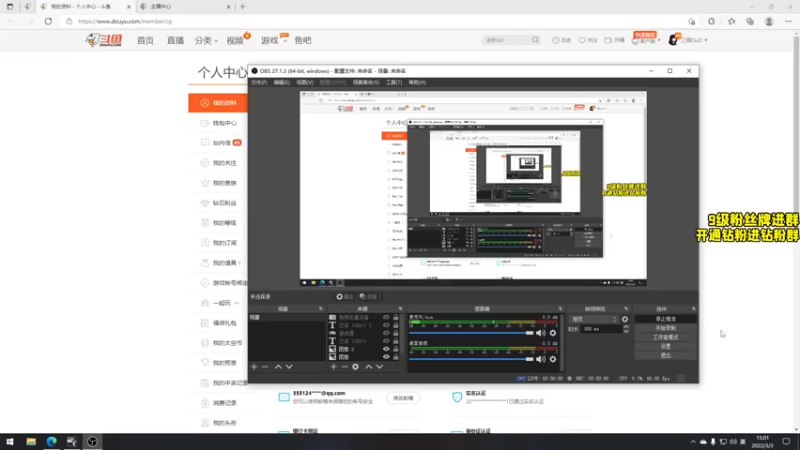Screen dimensions: 800x450
Task: Toggle visibility of last 图像 source
Action: pos(386,357)
